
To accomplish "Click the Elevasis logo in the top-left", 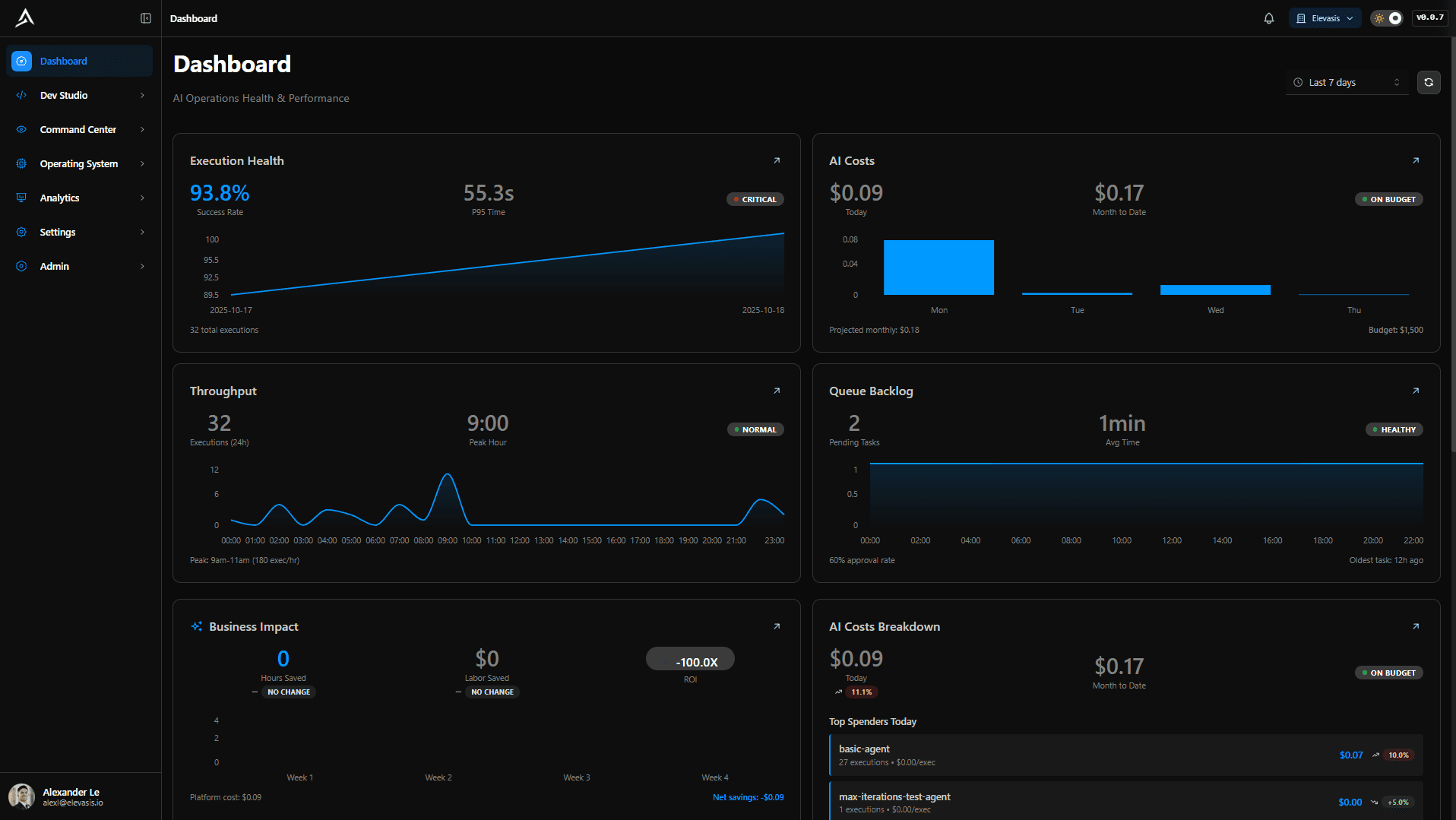I will (25, 17).
